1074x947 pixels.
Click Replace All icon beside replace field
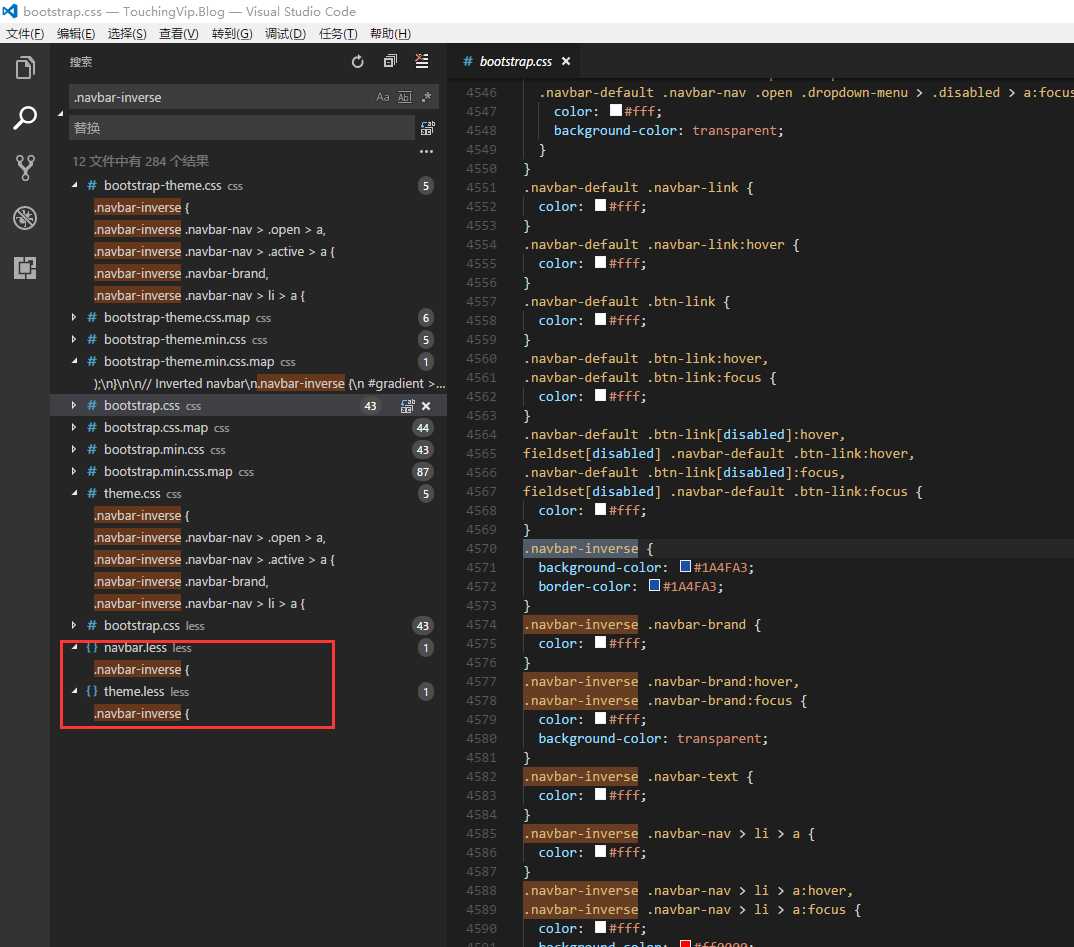[428, 128]
